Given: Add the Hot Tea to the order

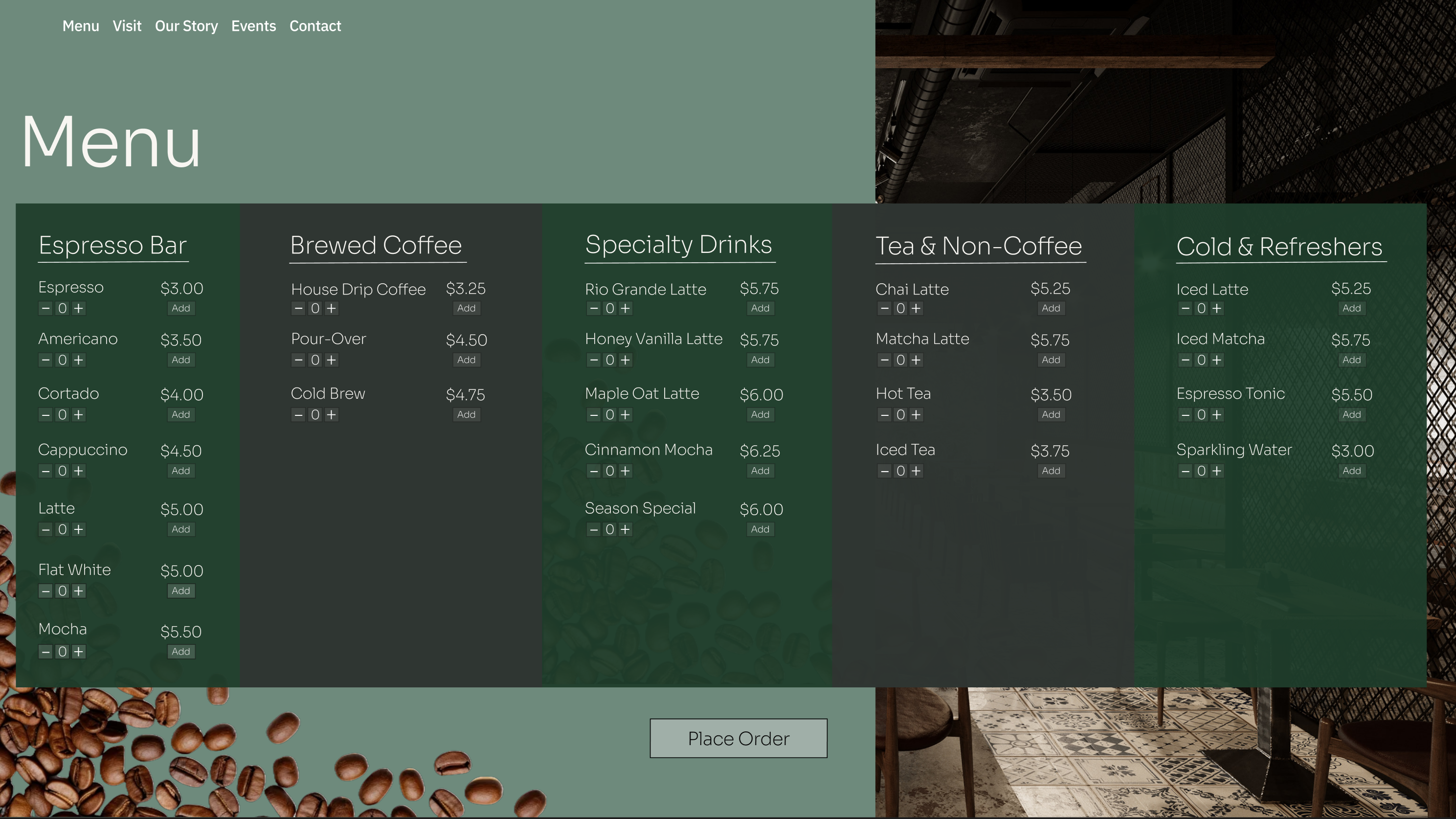Looking at the screenshot, I should coord(1050,414).
